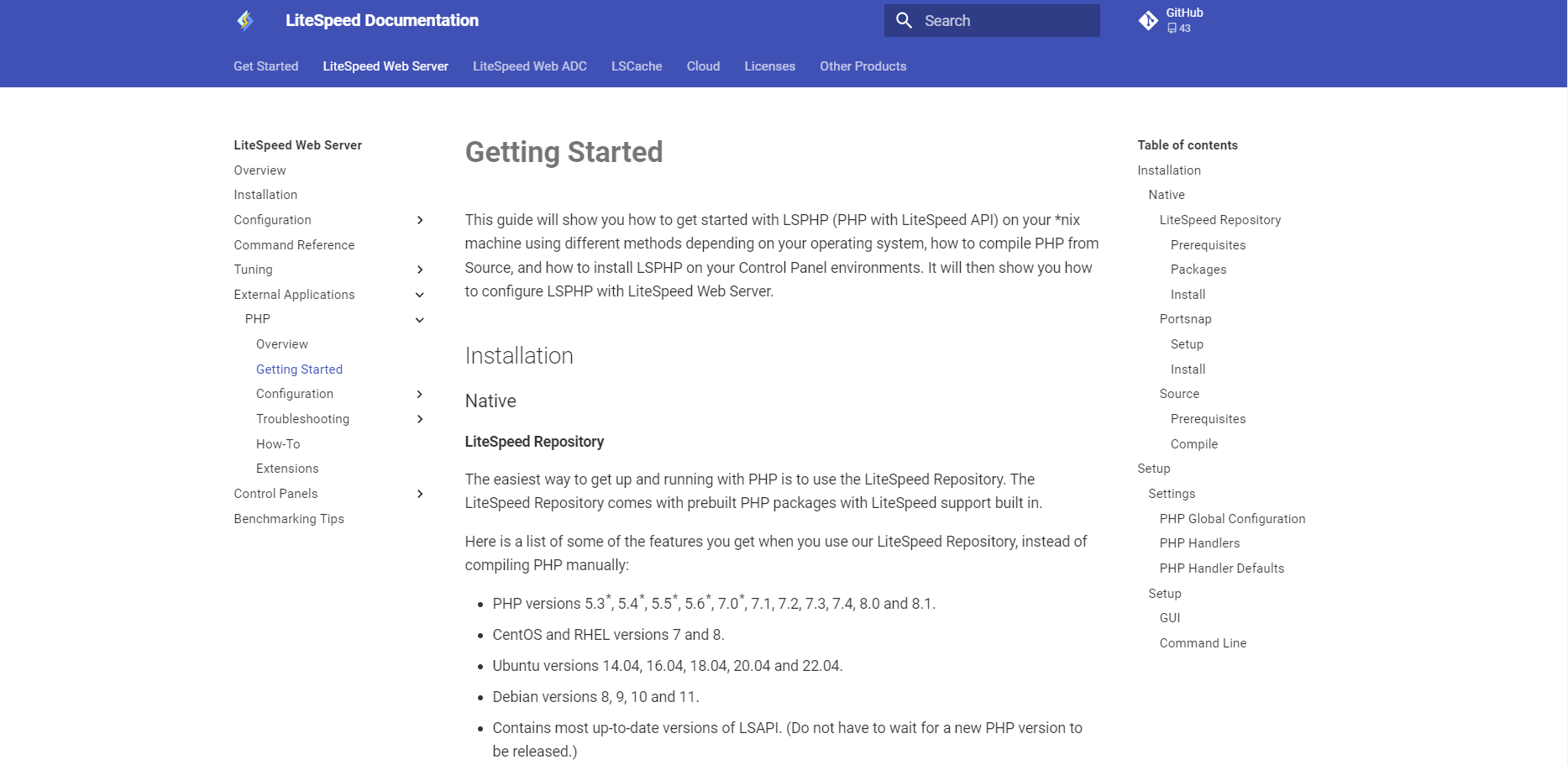Collapse the External Applications section
This screenshot has height=765, width=1568.
[420, 295]
